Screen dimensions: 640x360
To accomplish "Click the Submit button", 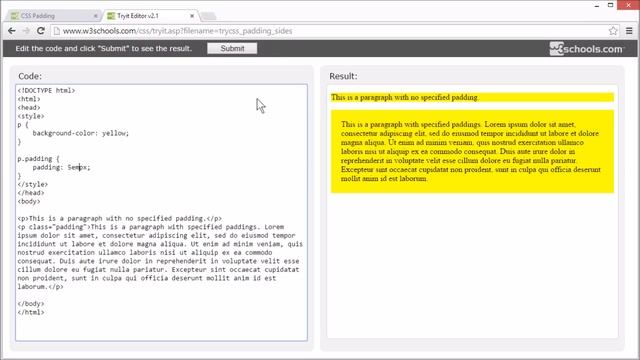I will [x=232, y=48].
